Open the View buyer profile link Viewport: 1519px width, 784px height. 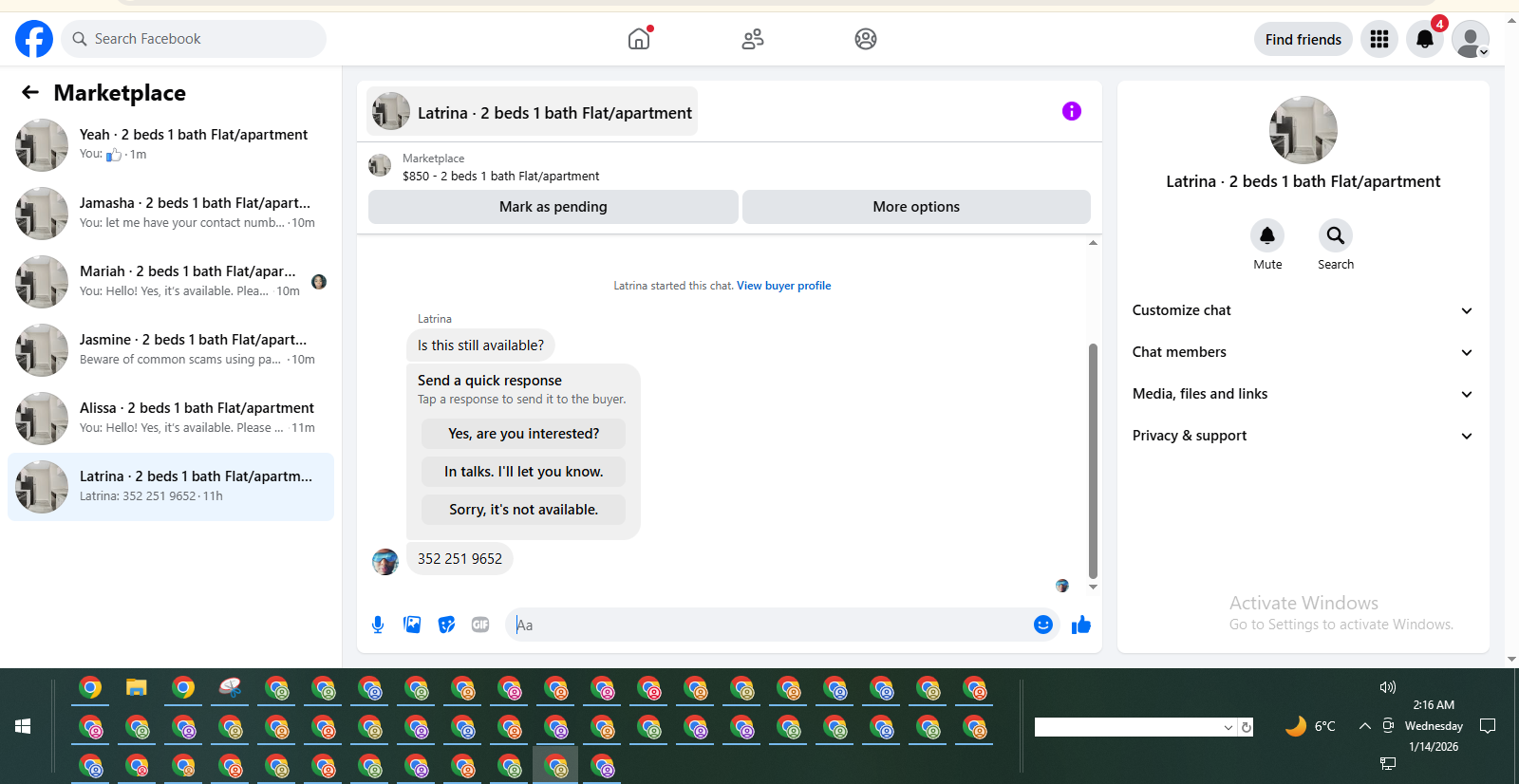pos(783,286)
